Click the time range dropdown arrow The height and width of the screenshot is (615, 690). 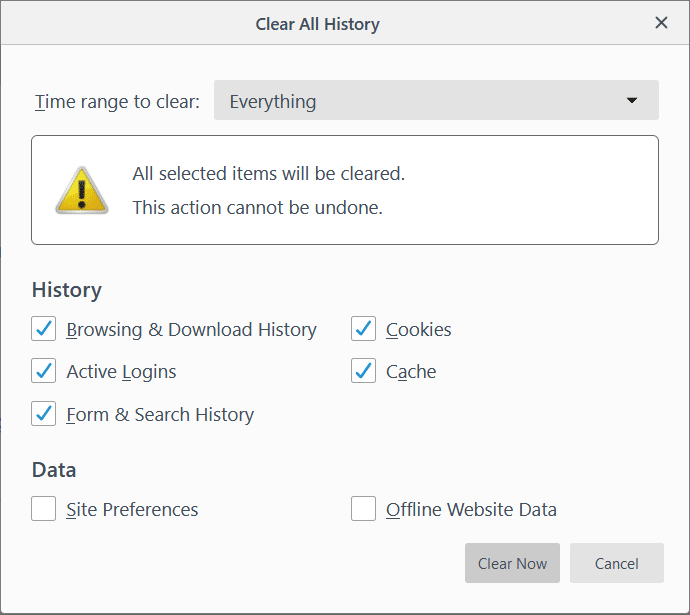[631, 101]
